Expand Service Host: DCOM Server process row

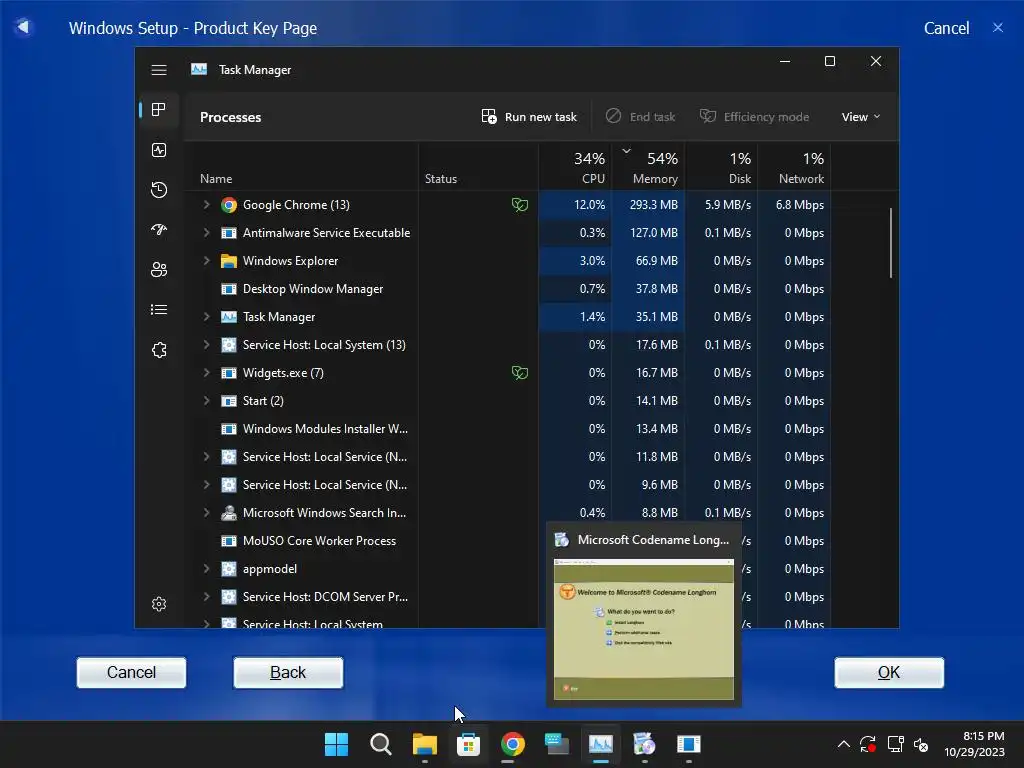(206, 597)
